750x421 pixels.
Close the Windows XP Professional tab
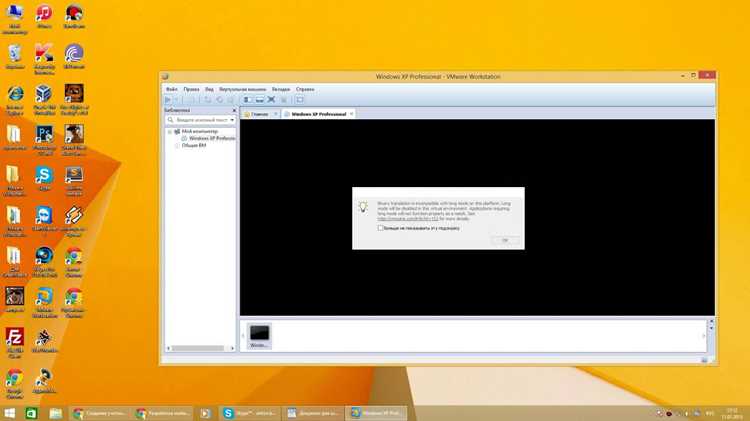pyautogui.click(x=351, y=114)
